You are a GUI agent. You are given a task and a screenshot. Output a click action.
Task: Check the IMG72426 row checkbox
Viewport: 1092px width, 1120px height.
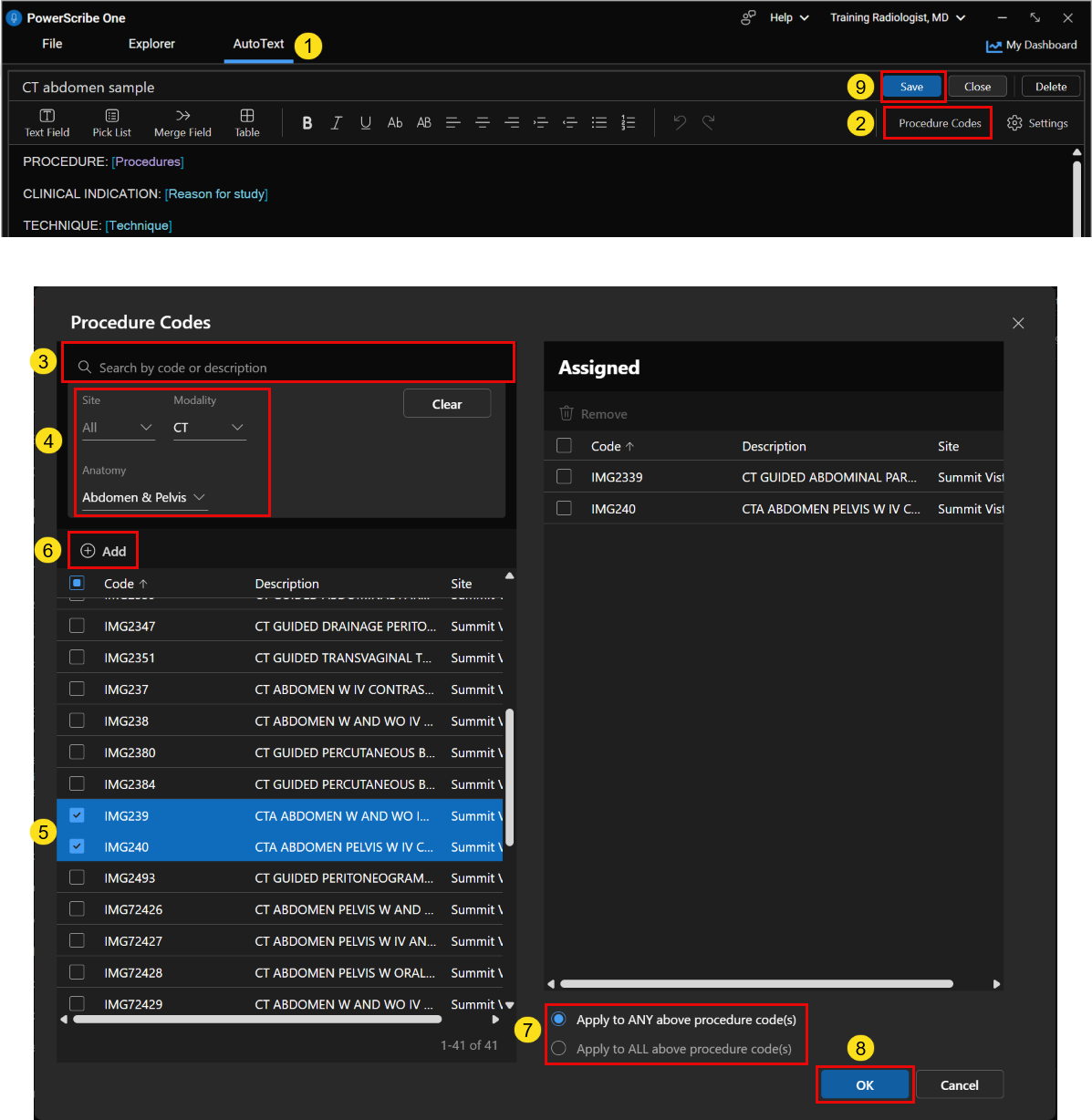click(x=77, y=908)
